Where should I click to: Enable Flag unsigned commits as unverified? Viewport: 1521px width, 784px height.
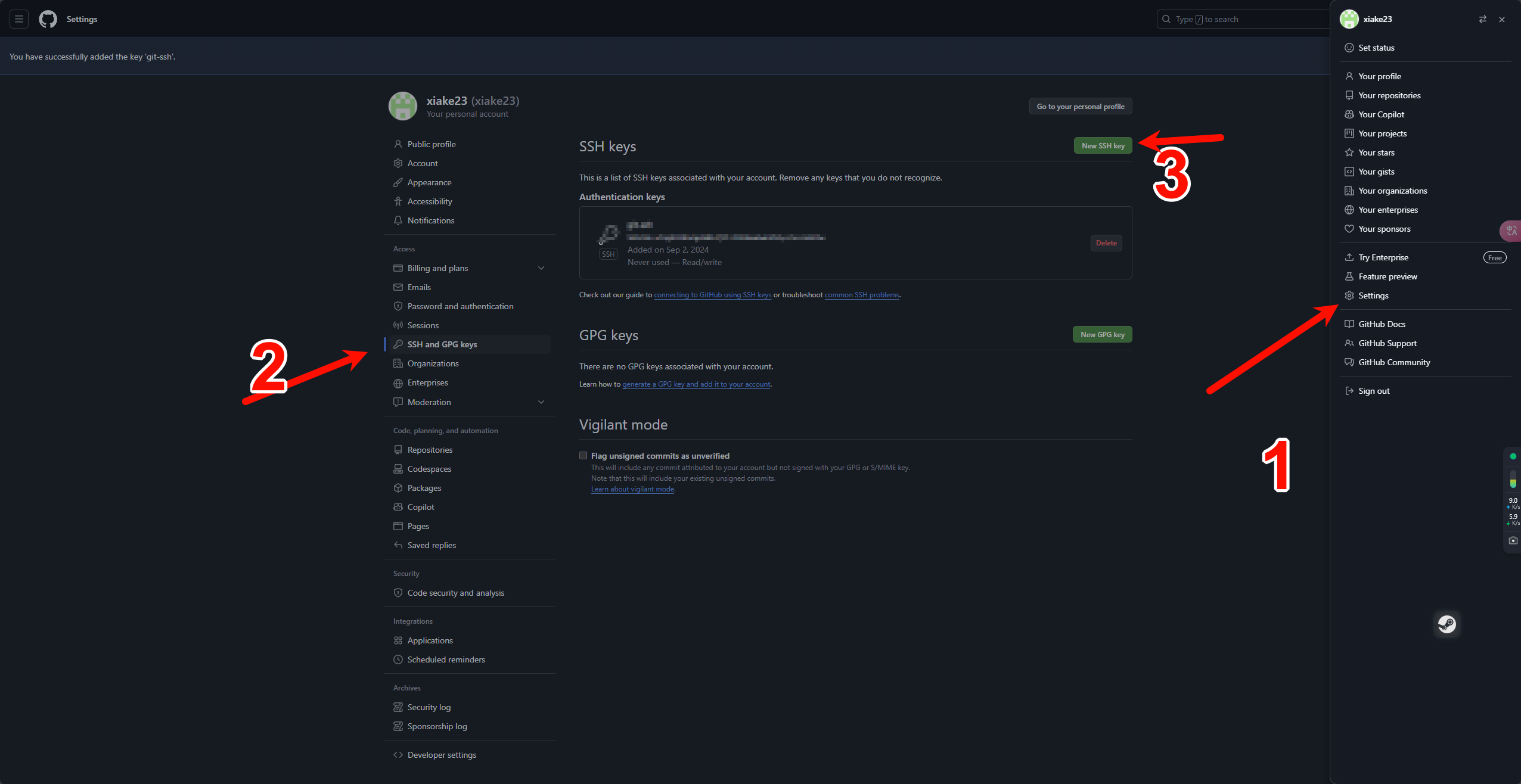point(583,456)
